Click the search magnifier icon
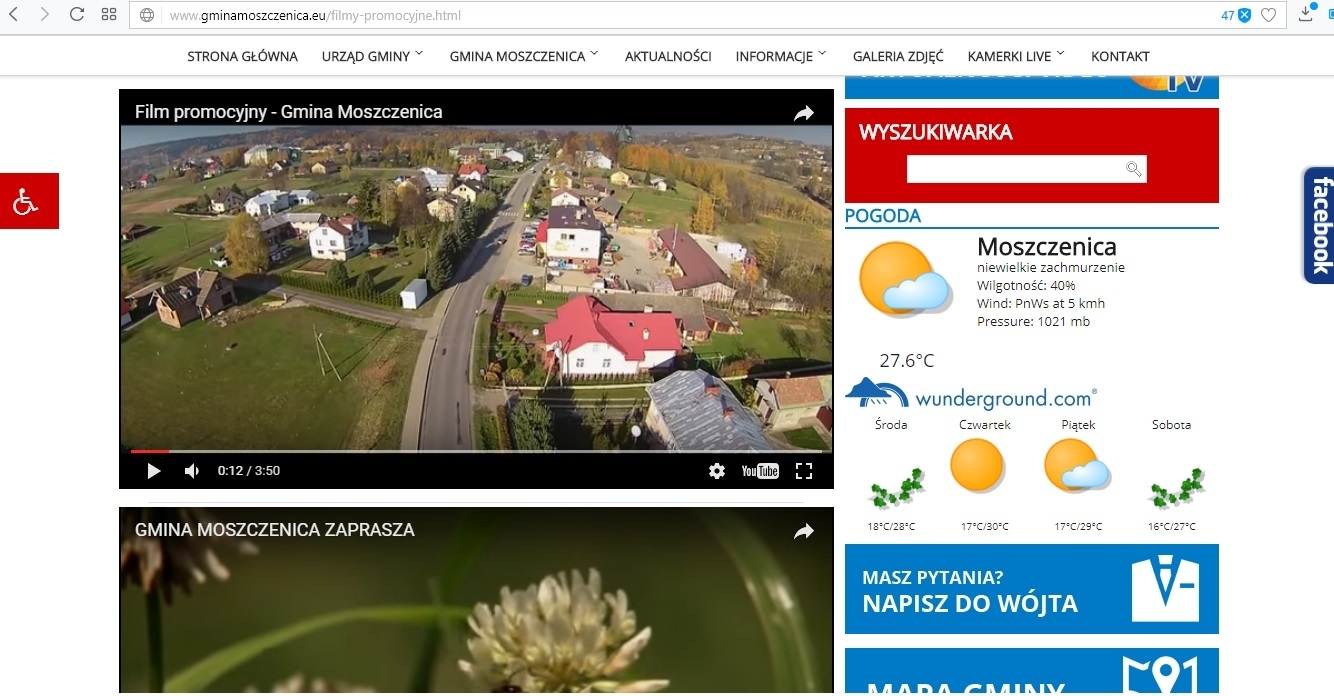This screenshot has height=696, width=1334. click(1134, 169)
